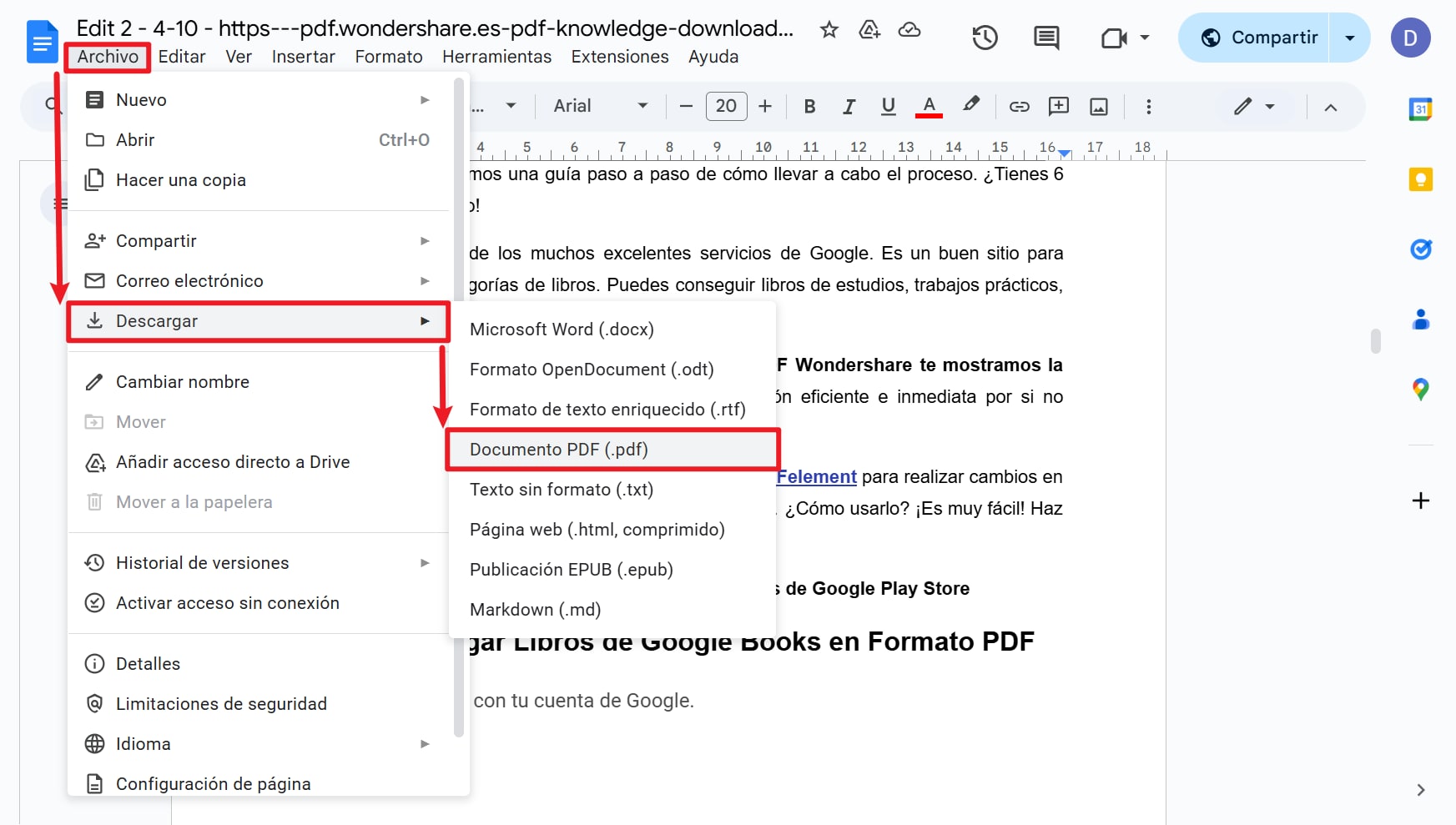The height and width of the screenshot is (825, 1456).
Task: Open Google Maps in side panel
Action: (1420, 389)
